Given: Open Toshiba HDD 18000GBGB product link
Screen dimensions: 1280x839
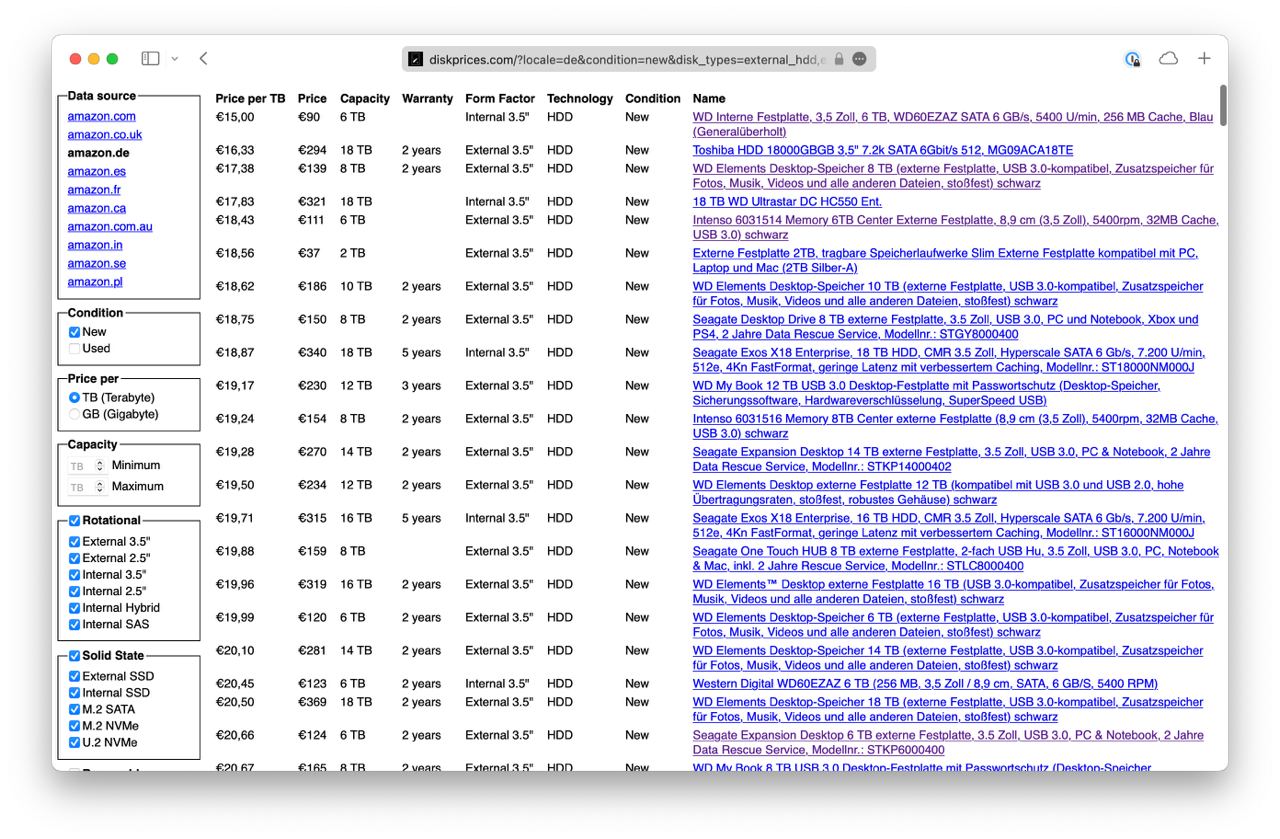Looking at the screenshot, I should tap(883, 150).
